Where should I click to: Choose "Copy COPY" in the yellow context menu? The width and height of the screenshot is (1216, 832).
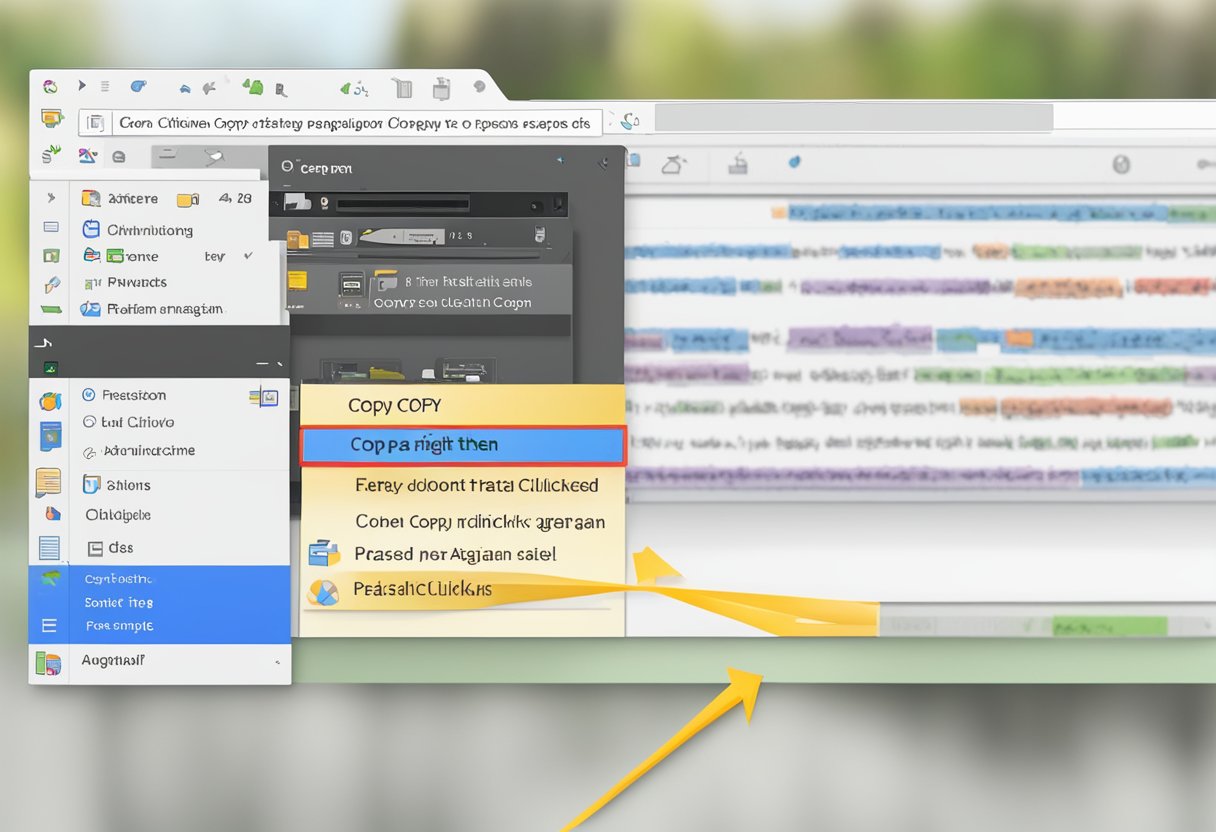click(394, 405)
